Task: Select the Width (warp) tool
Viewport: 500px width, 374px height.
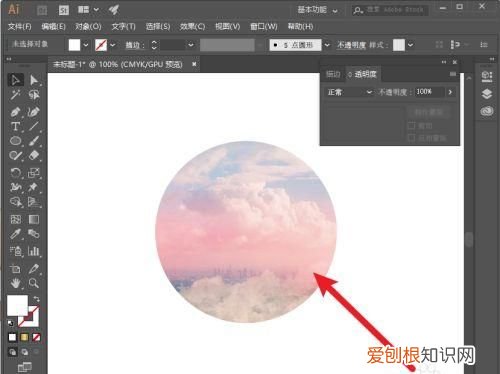Action: [x=15, y=187]
